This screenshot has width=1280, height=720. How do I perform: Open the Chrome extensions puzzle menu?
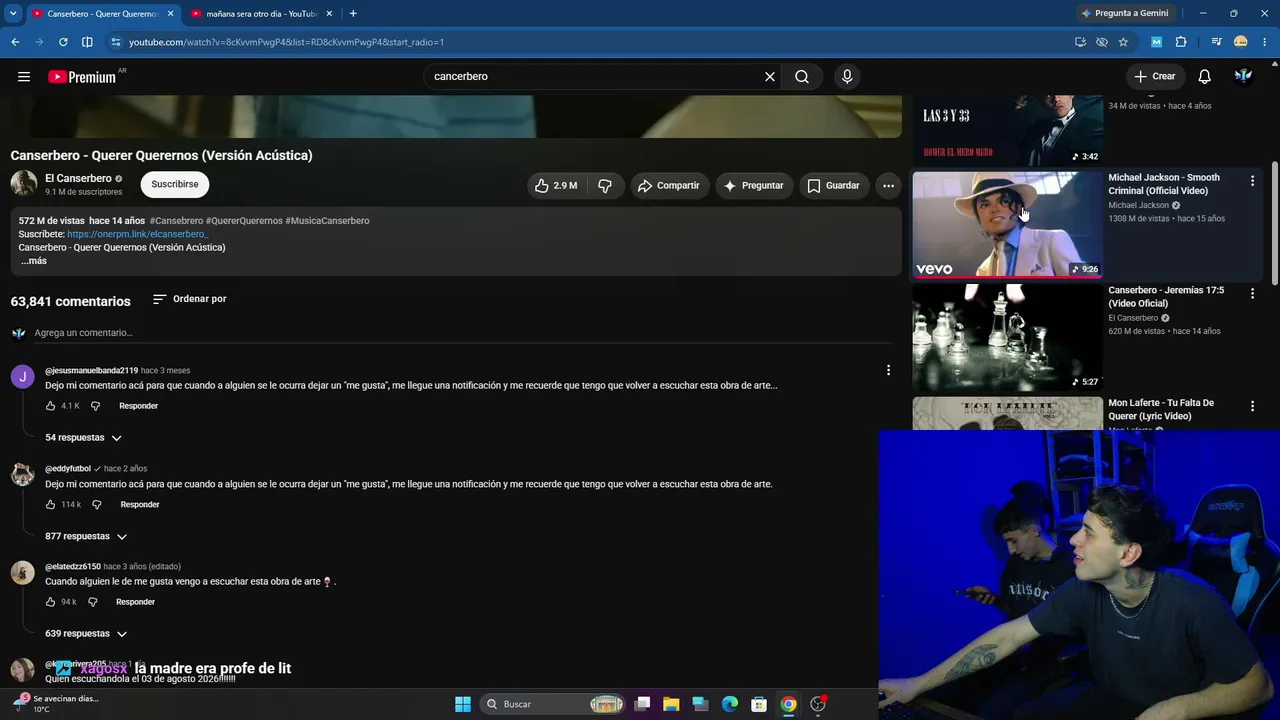[1181, 42]
